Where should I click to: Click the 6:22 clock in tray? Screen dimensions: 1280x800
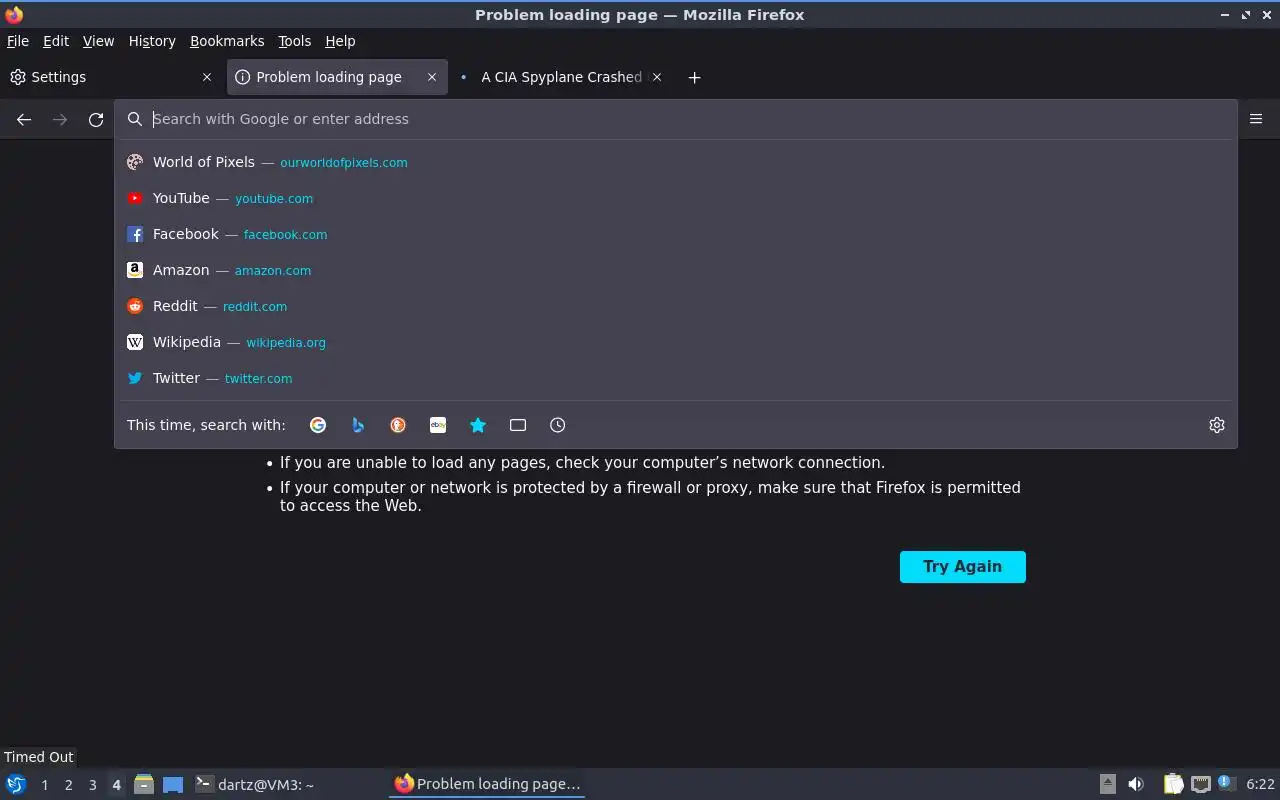point(1260,784)
